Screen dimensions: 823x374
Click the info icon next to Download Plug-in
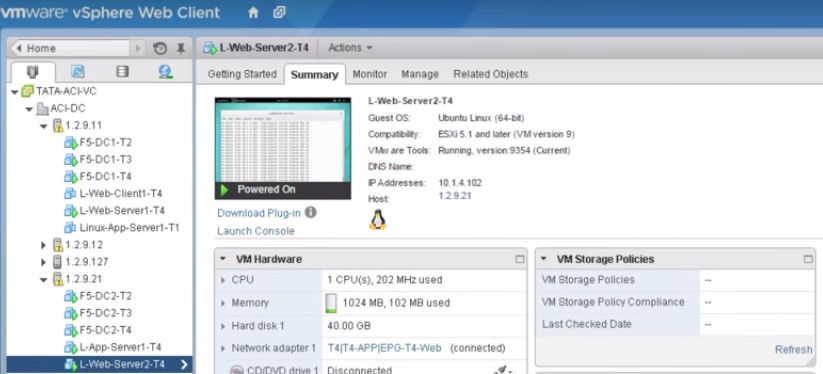311,212
